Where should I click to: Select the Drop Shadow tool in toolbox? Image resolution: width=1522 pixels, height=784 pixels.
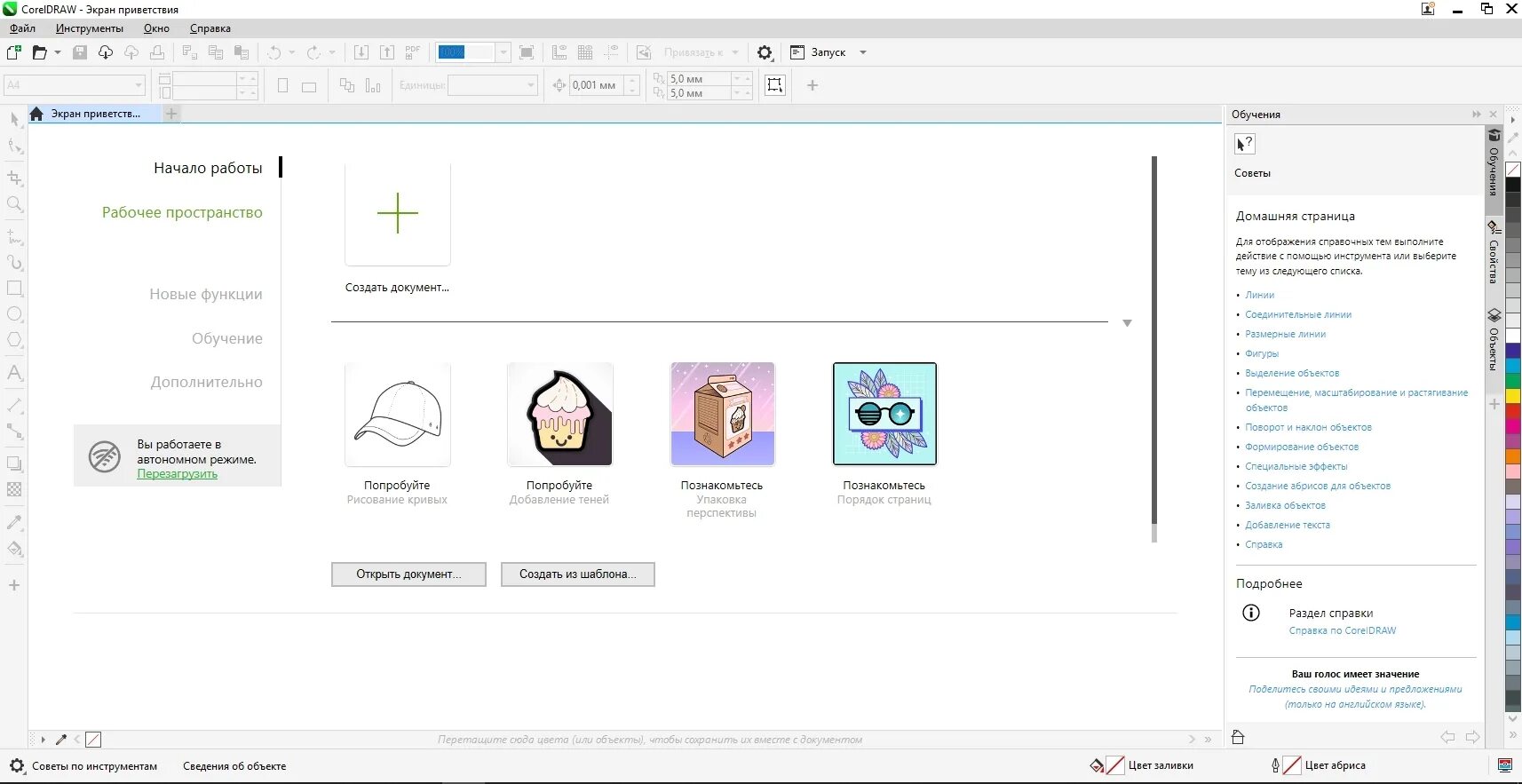tap(14, 463)
